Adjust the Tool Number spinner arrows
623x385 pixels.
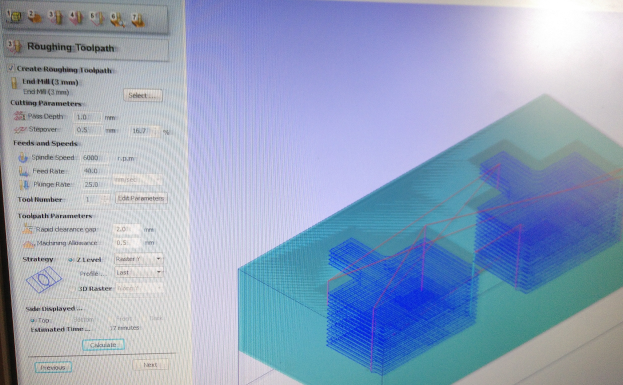click(106, 199)
